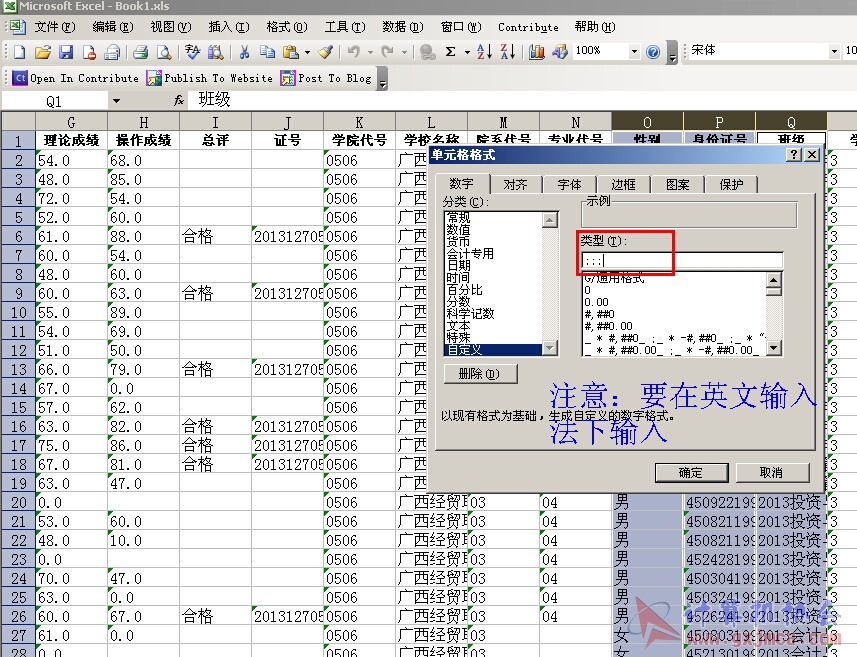This screenshot has height=657, width=857.
Task: Choose the 0.00 format type
Action: click(x=674, y=302)
